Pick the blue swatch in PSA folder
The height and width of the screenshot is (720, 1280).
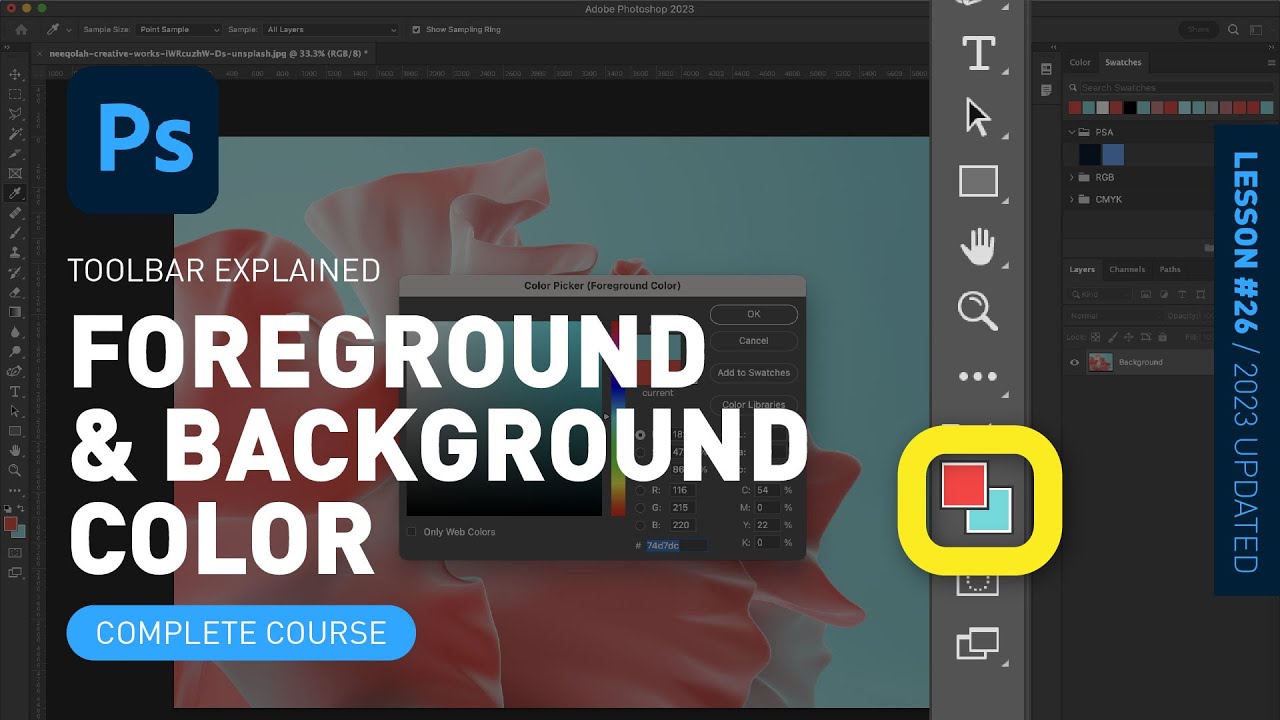(x=1113, y=154)
